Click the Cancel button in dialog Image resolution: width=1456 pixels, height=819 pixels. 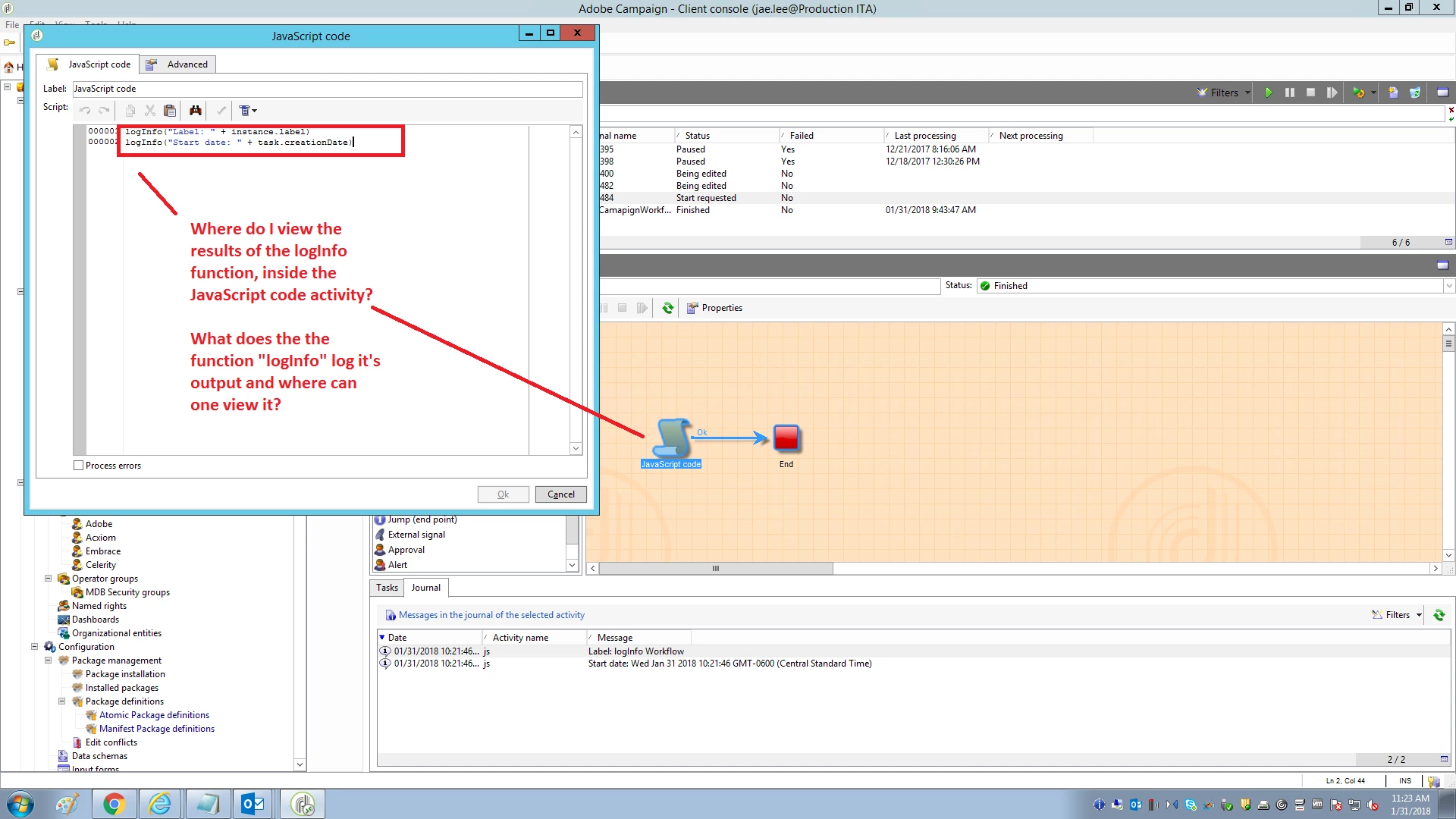coord(560,494)
